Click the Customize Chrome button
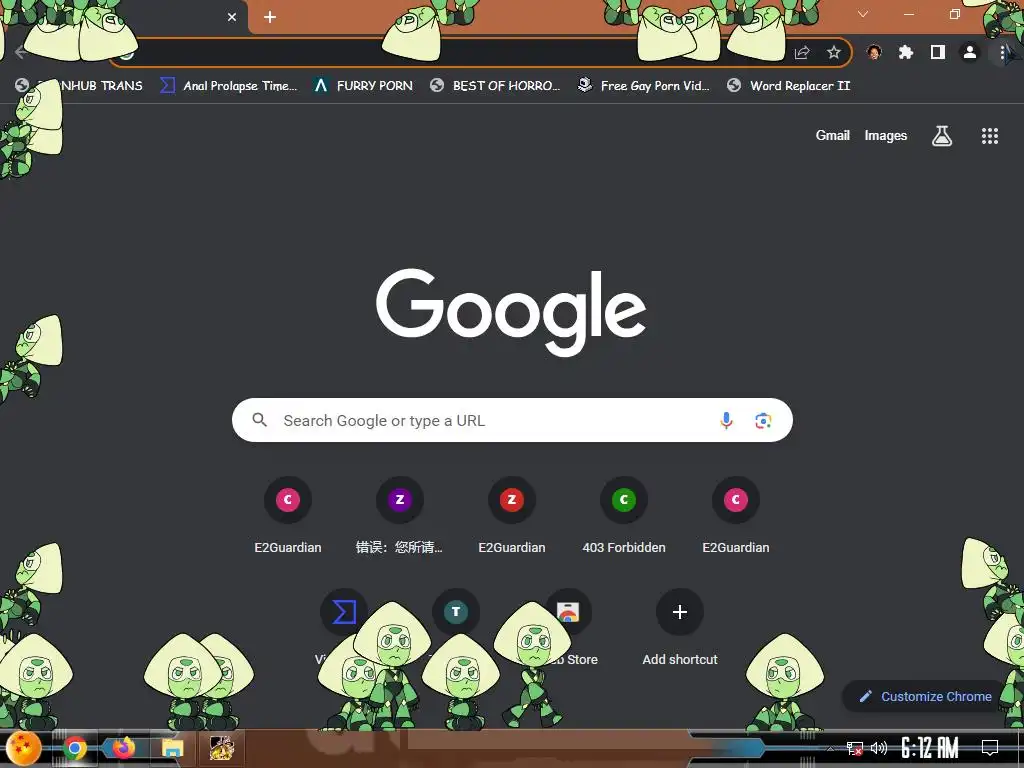1024x768 pixels. click(926, 696)
